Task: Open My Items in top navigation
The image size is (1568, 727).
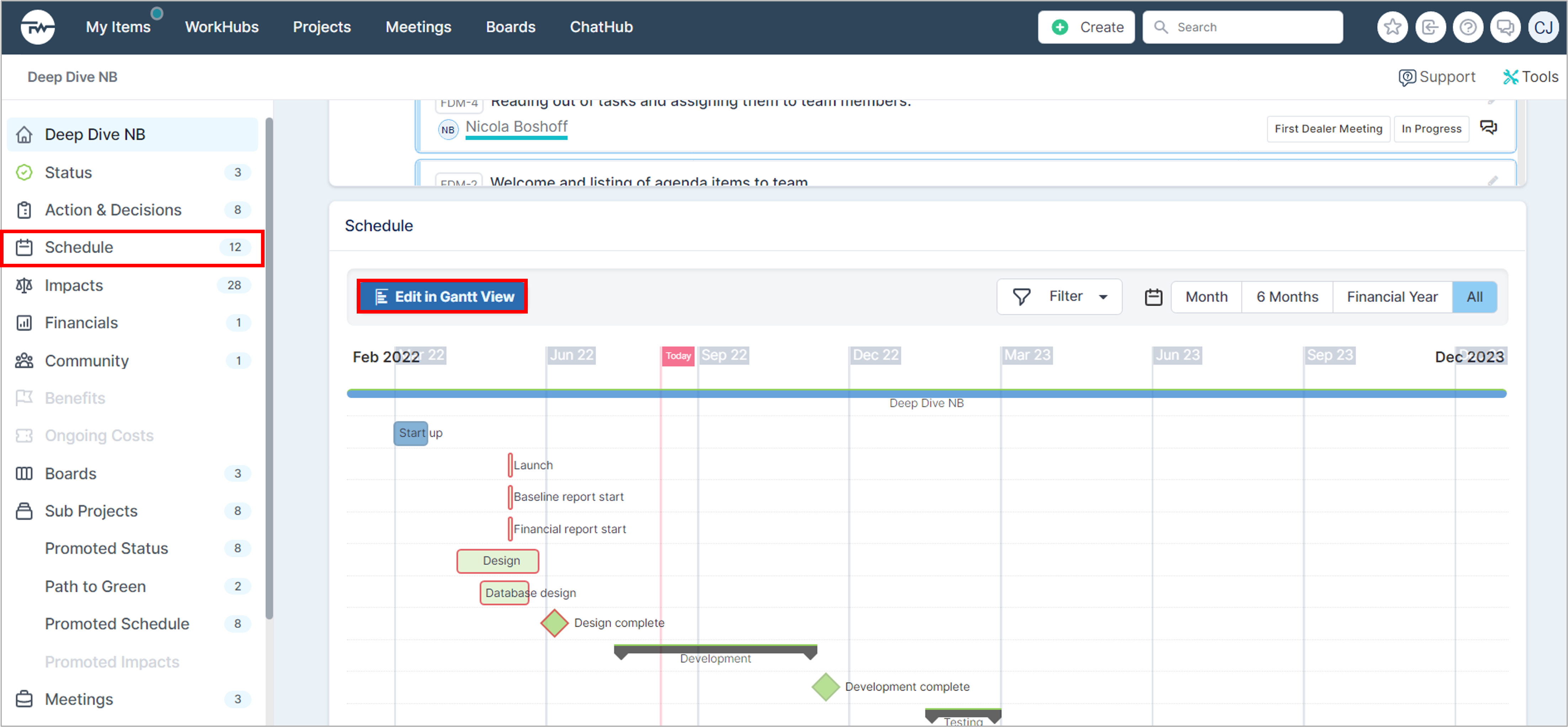Action: coord(118,27)
